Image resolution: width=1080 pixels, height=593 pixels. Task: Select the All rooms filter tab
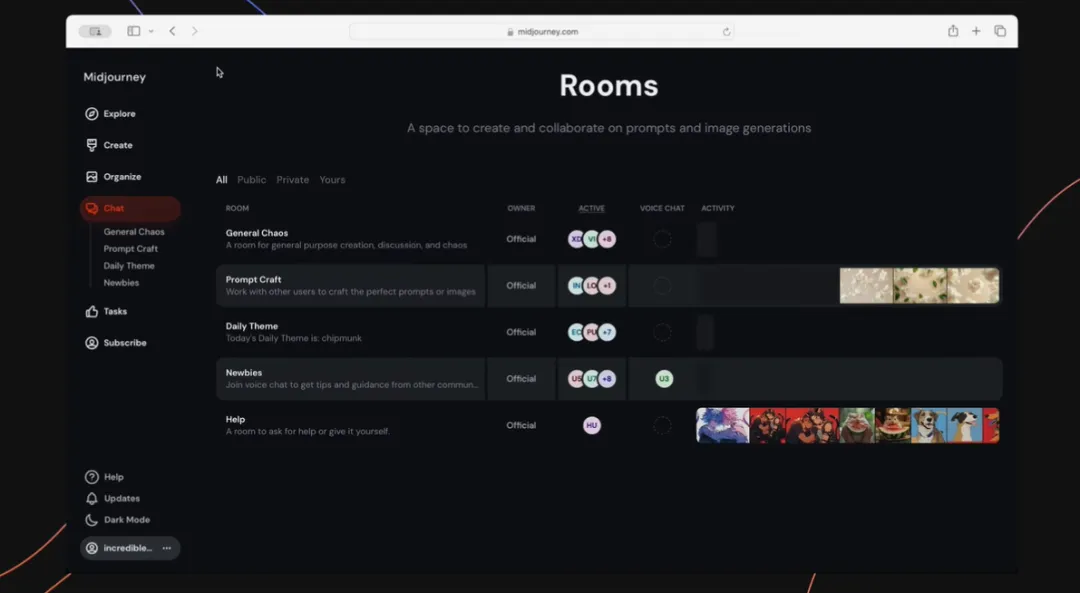[x=221, y=180]
